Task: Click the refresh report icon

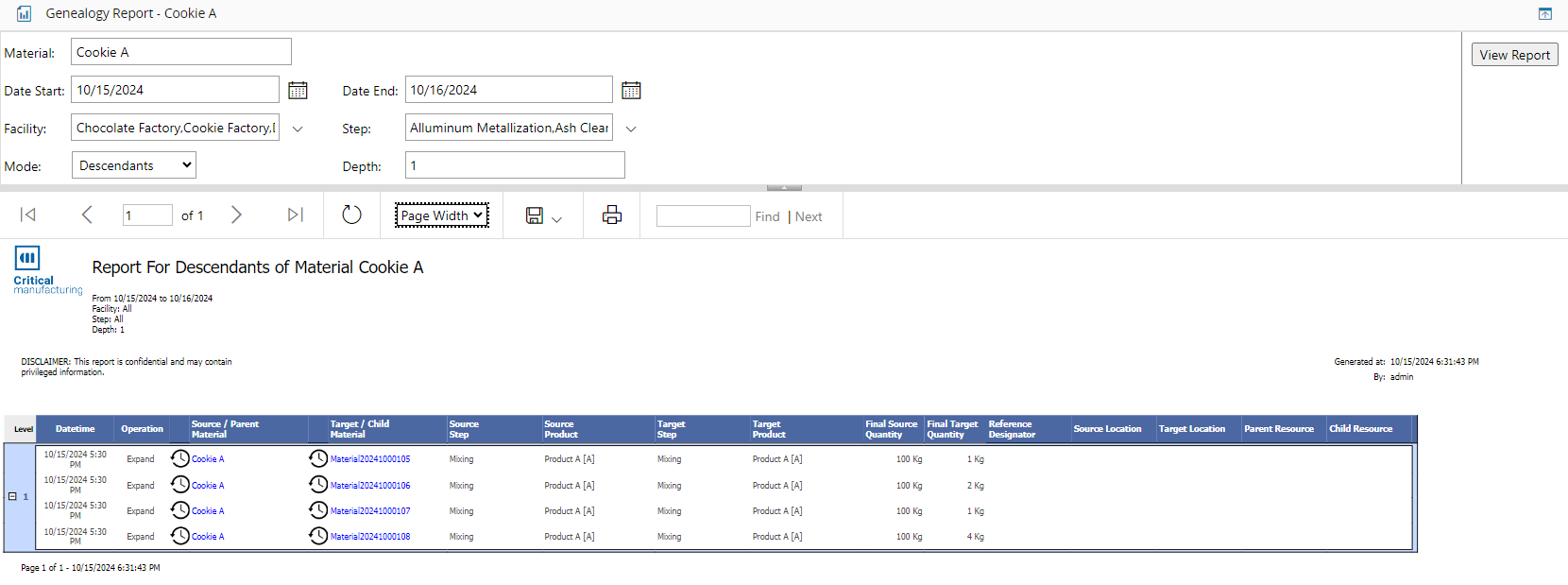Action: tap(351, 215)
